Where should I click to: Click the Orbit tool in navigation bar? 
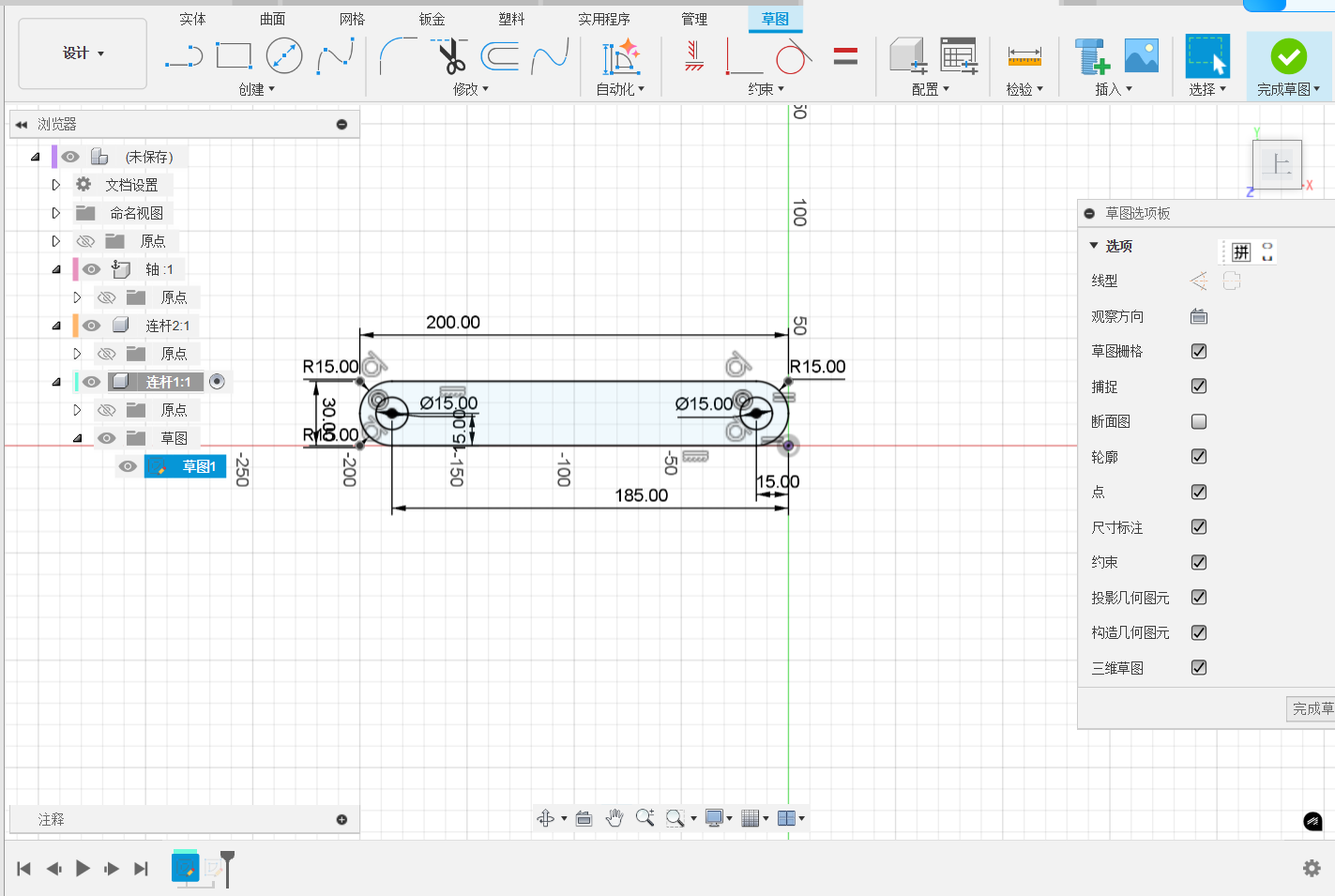pyautogui.click(x=546, y=818)
